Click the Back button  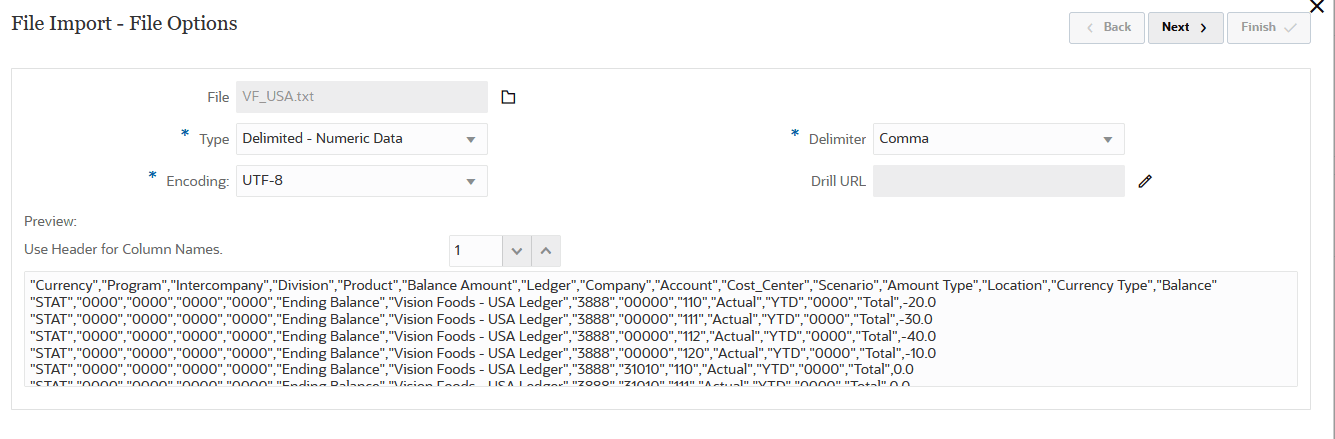(x=1107, y=28)
